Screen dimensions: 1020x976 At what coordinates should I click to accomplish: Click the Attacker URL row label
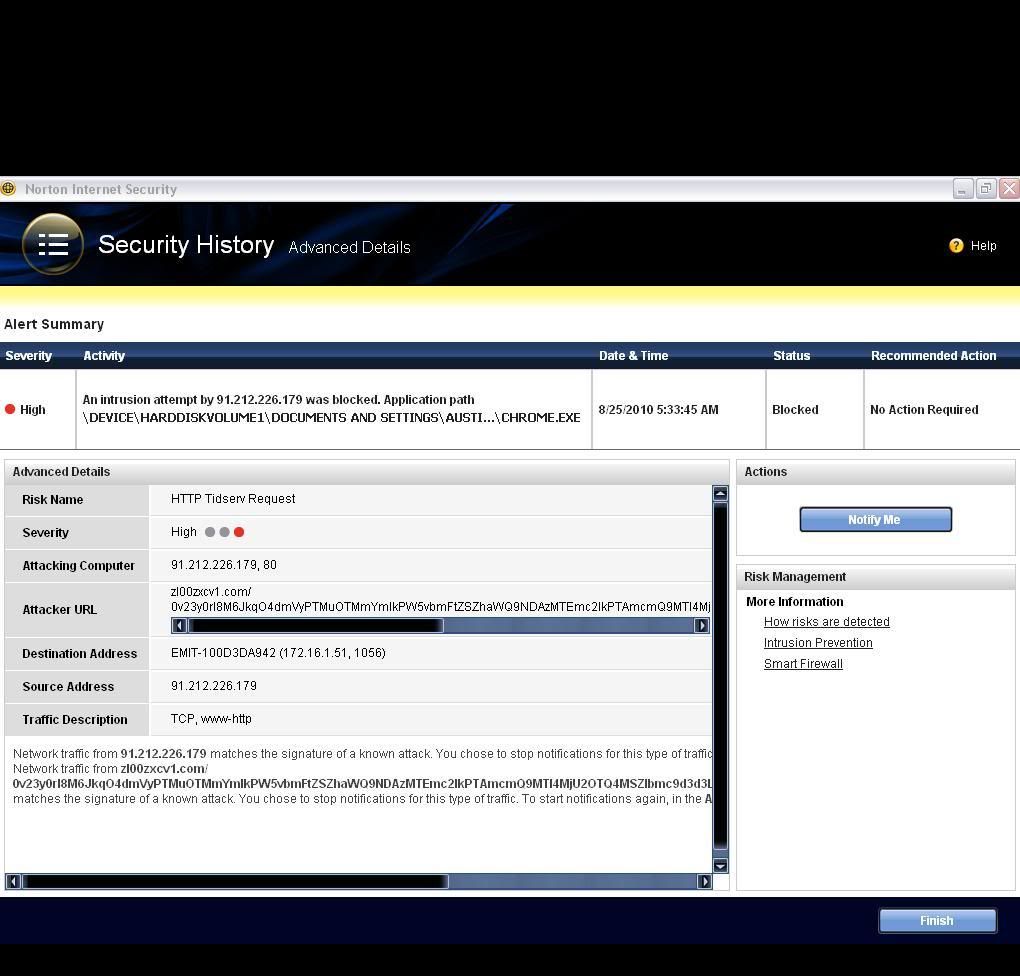(59, 610)
